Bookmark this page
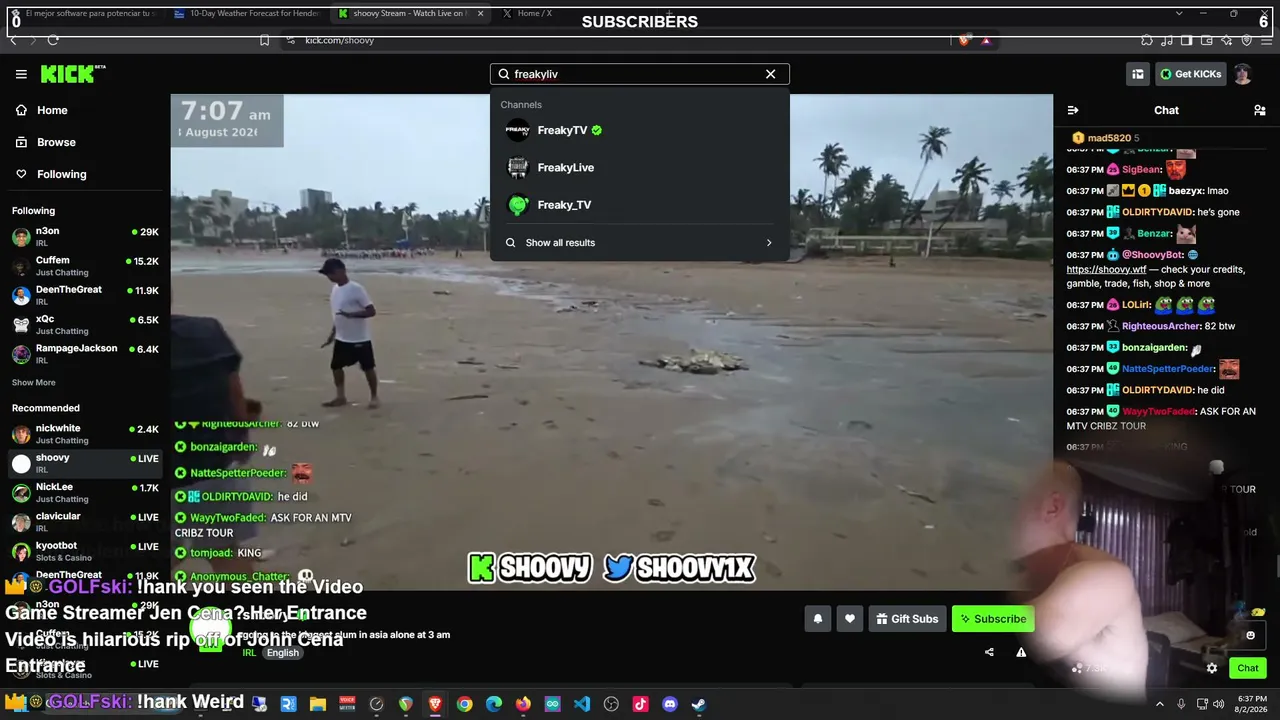The width and height of the screenshot is (1280, 720). click(264, 40)
